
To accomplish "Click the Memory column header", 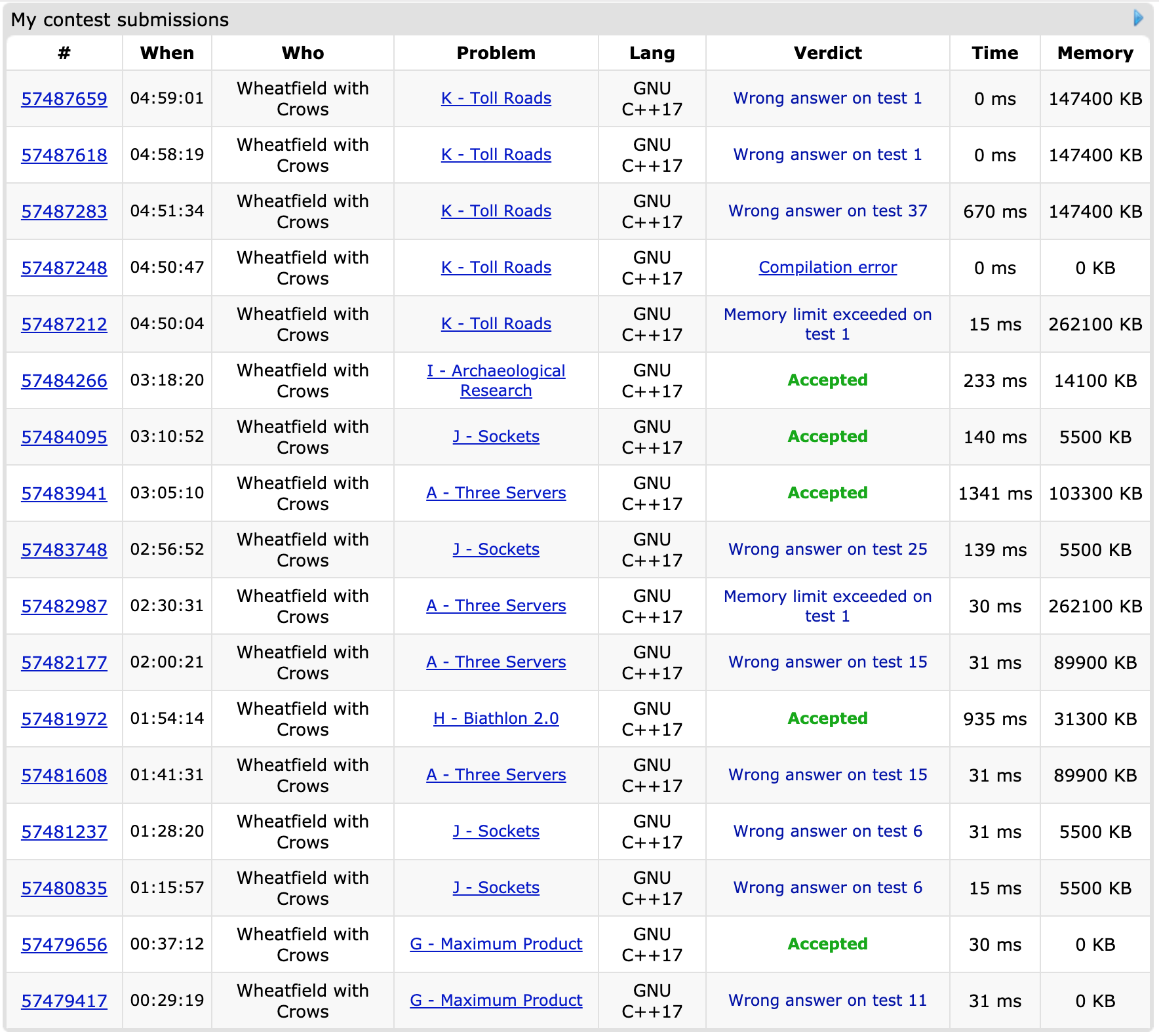I will click(x=1095, y=53).
